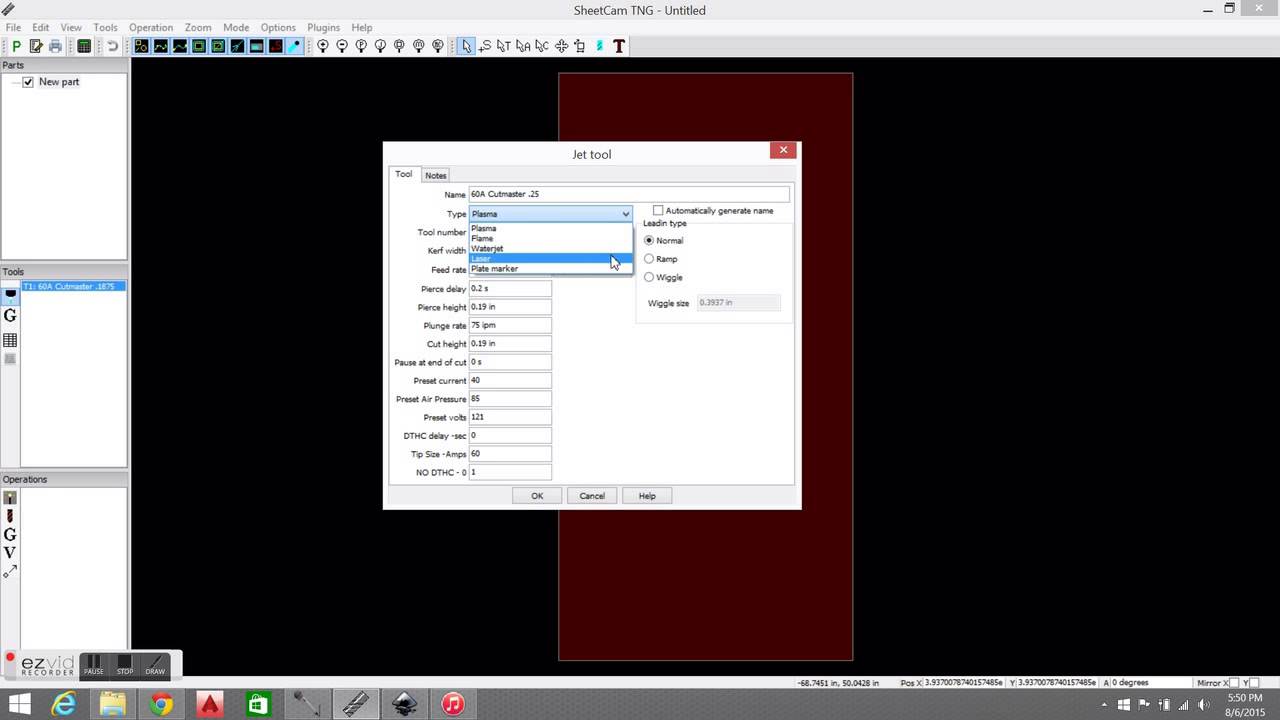The image size is (1280, 720).
Task: Click the grid table icon in Tools panel
Action: (10, 340)
